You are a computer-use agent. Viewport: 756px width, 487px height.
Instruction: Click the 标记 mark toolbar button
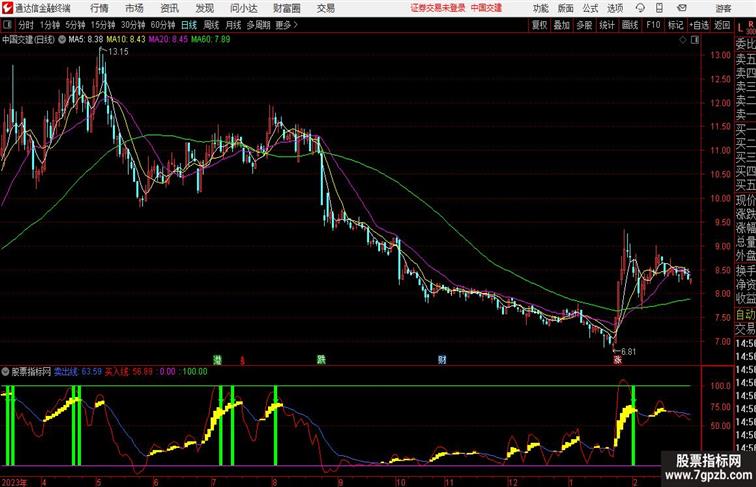[675, 25]
